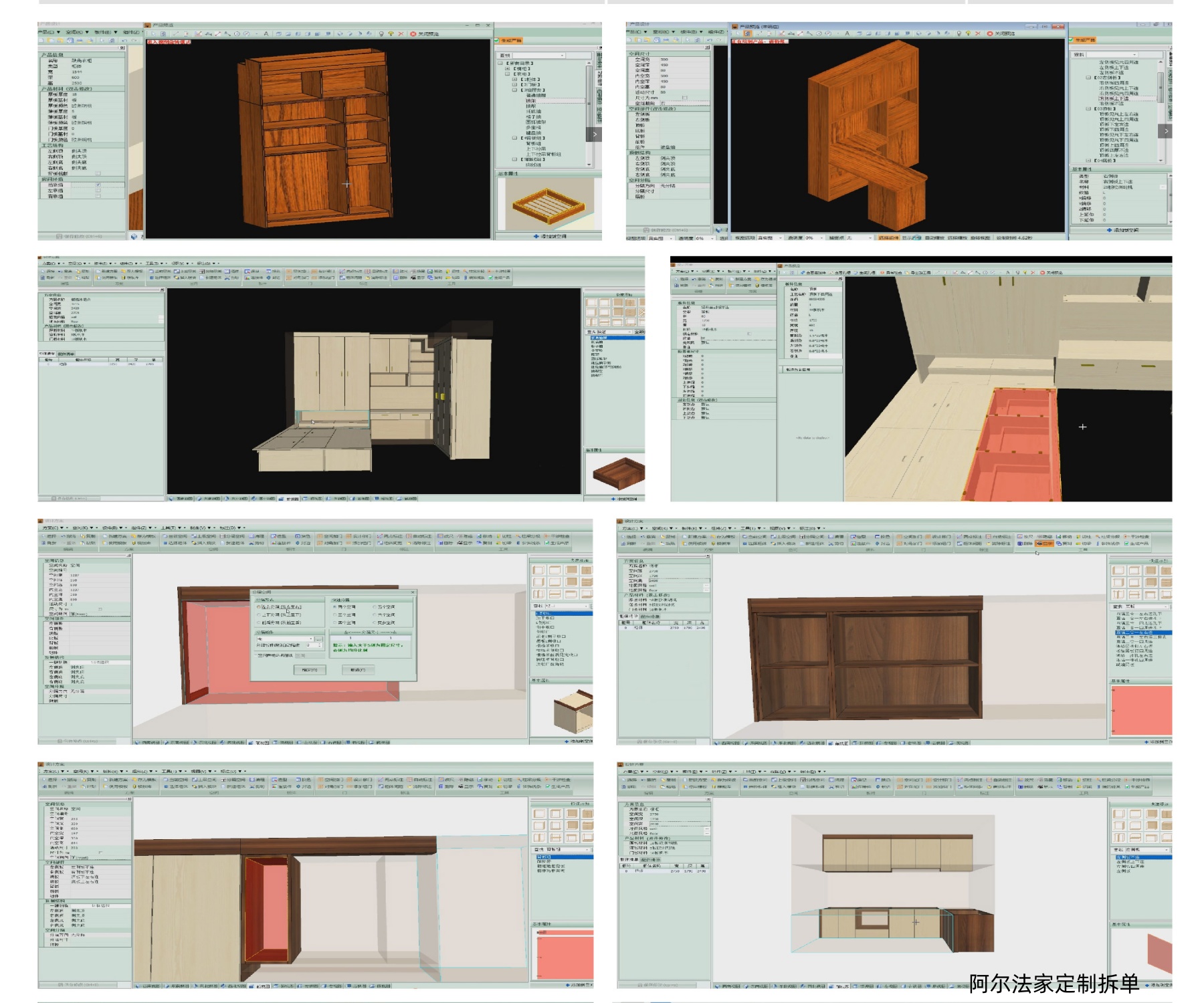Open the 方案(C) menu in the split-space dialog window
1204x1003 pixels.
point(49,528)
